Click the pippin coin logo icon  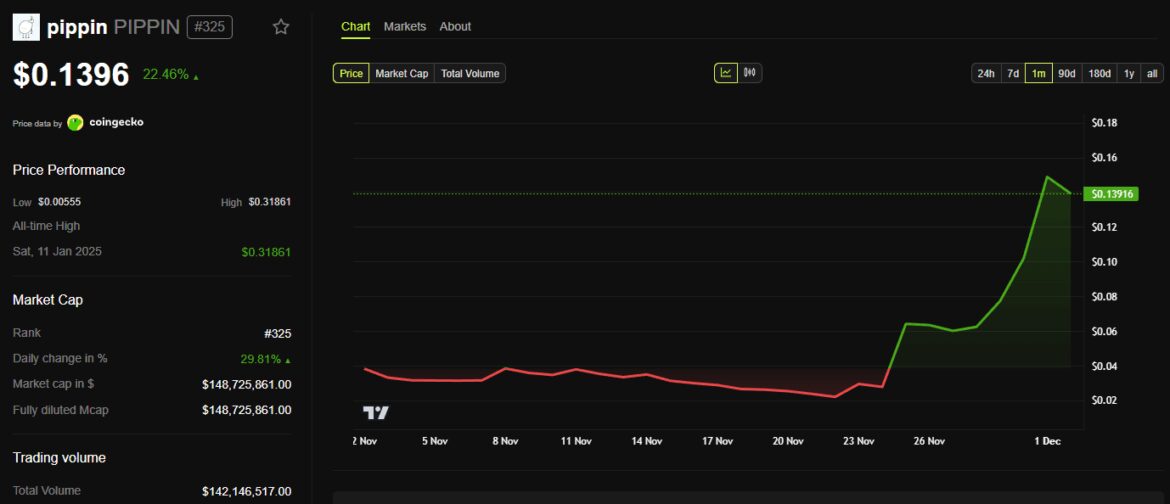25,27
